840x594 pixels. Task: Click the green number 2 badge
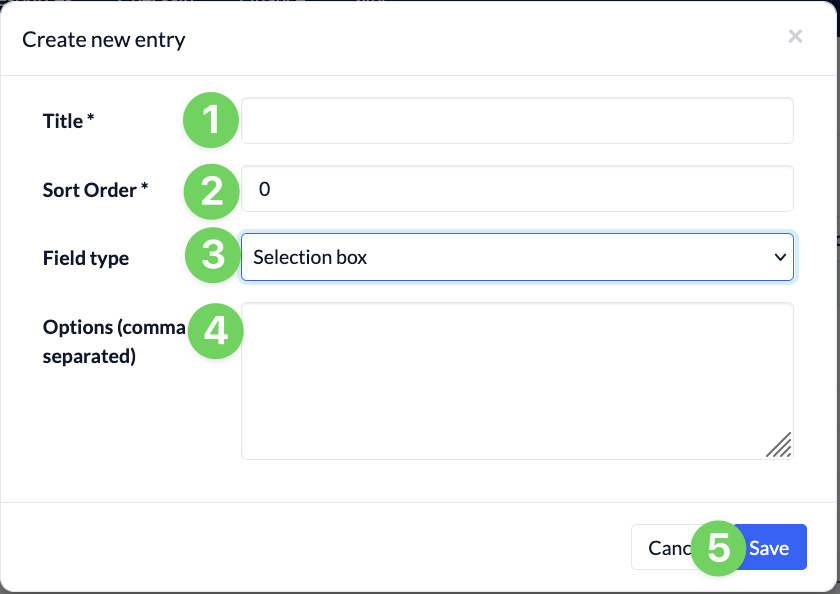(212, 191)
